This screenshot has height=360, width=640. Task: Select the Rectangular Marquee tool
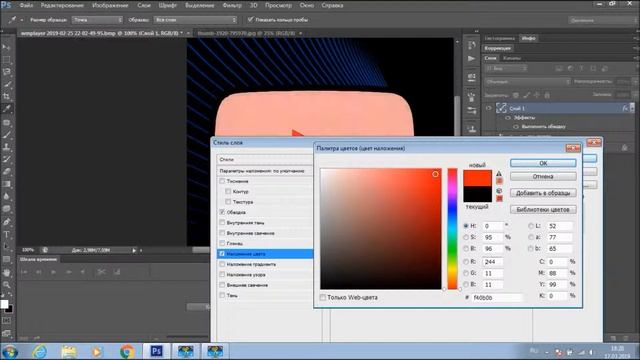click(x=7, y=60)
